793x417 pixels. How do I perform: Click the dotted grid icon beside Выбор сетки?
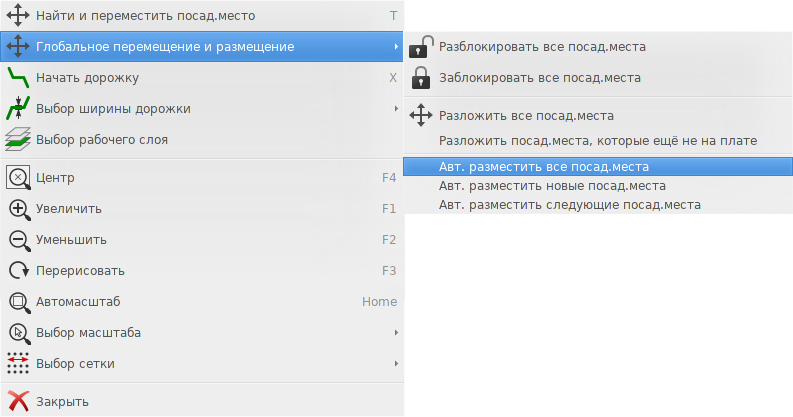coord(18,363)
